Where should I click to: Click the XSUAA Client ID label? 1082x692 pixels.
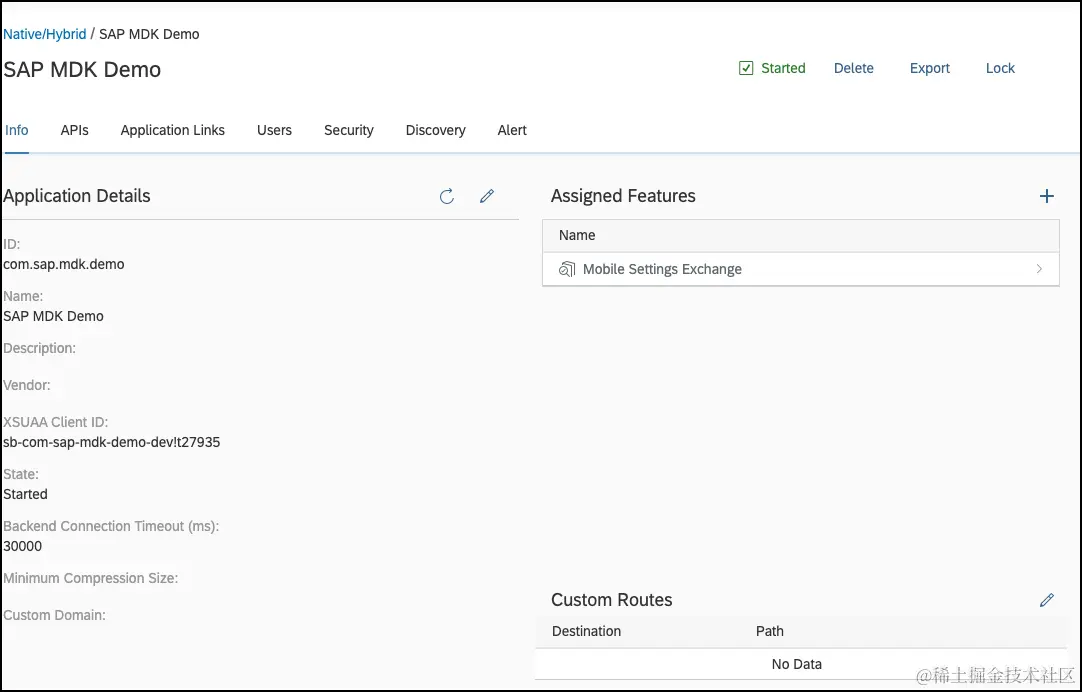coord(56,422)
